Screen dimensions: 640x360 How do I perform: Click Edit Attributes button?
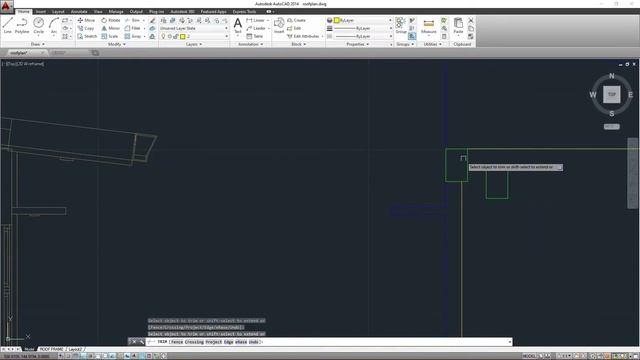[303, 36]
